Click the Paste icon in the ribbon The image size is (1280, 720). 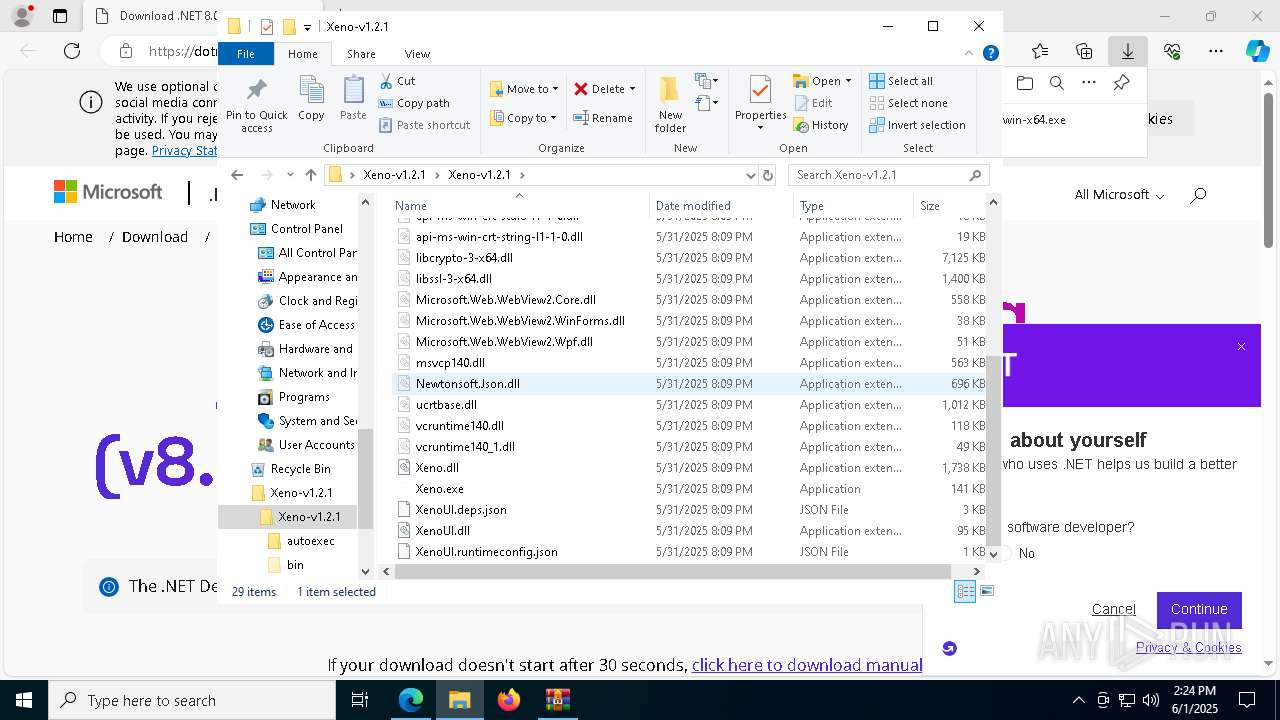pos(353,99)
